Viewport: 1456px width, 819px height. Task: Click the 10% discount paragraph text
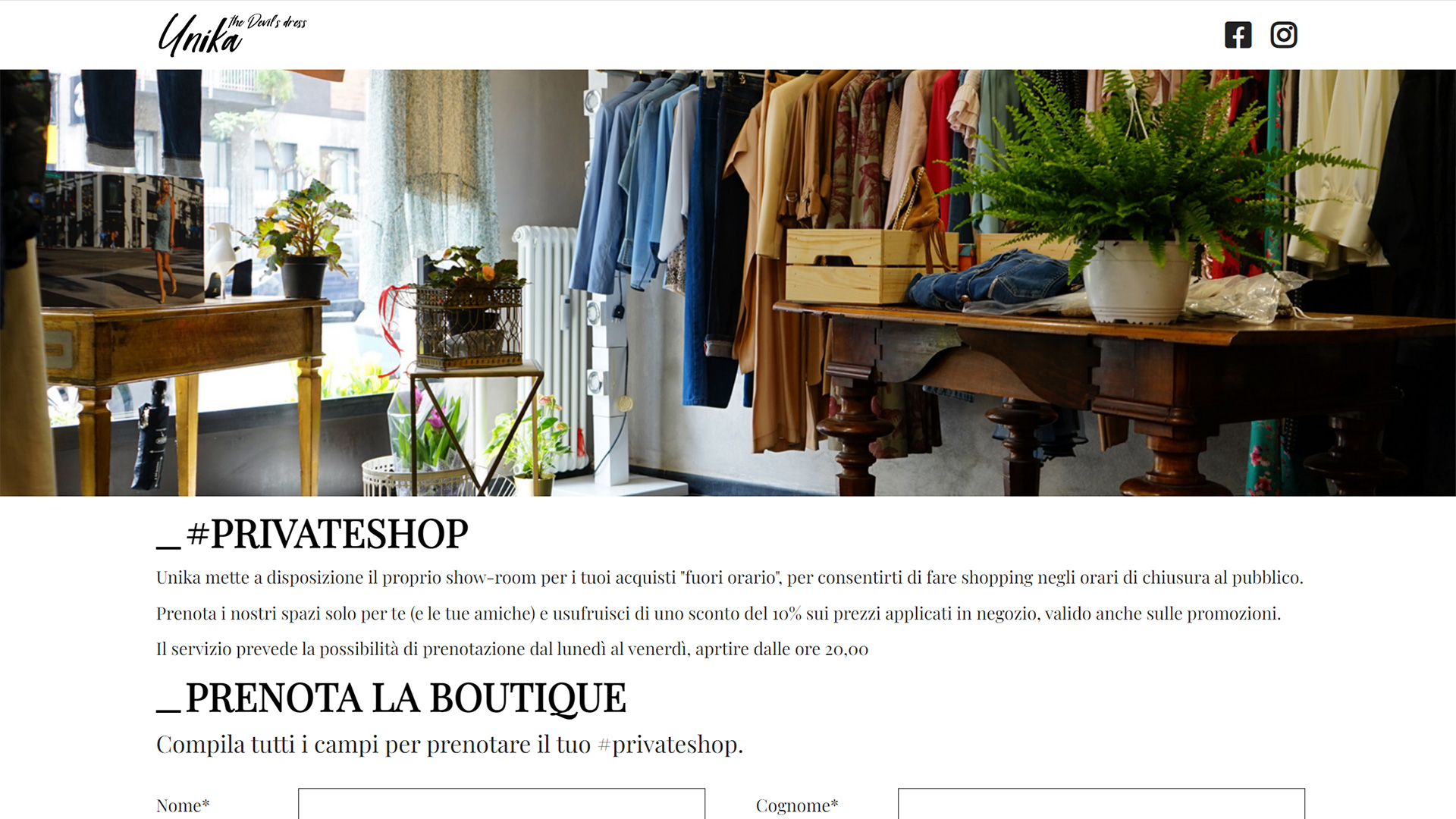[x=718, y=613]
